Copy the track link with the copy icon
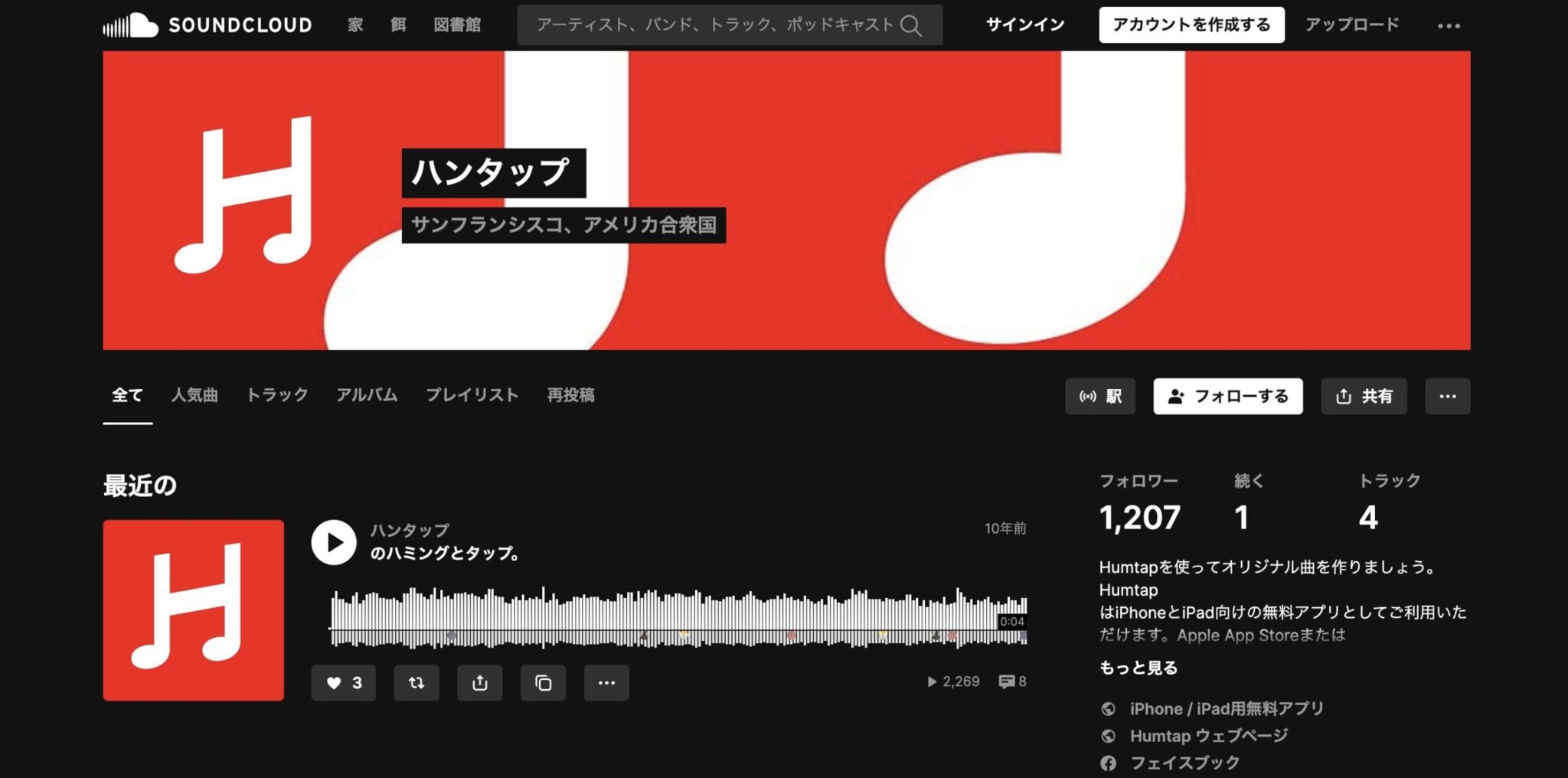Image resolution: width=1568 pixels, height=778 pixels. (544, 682)
